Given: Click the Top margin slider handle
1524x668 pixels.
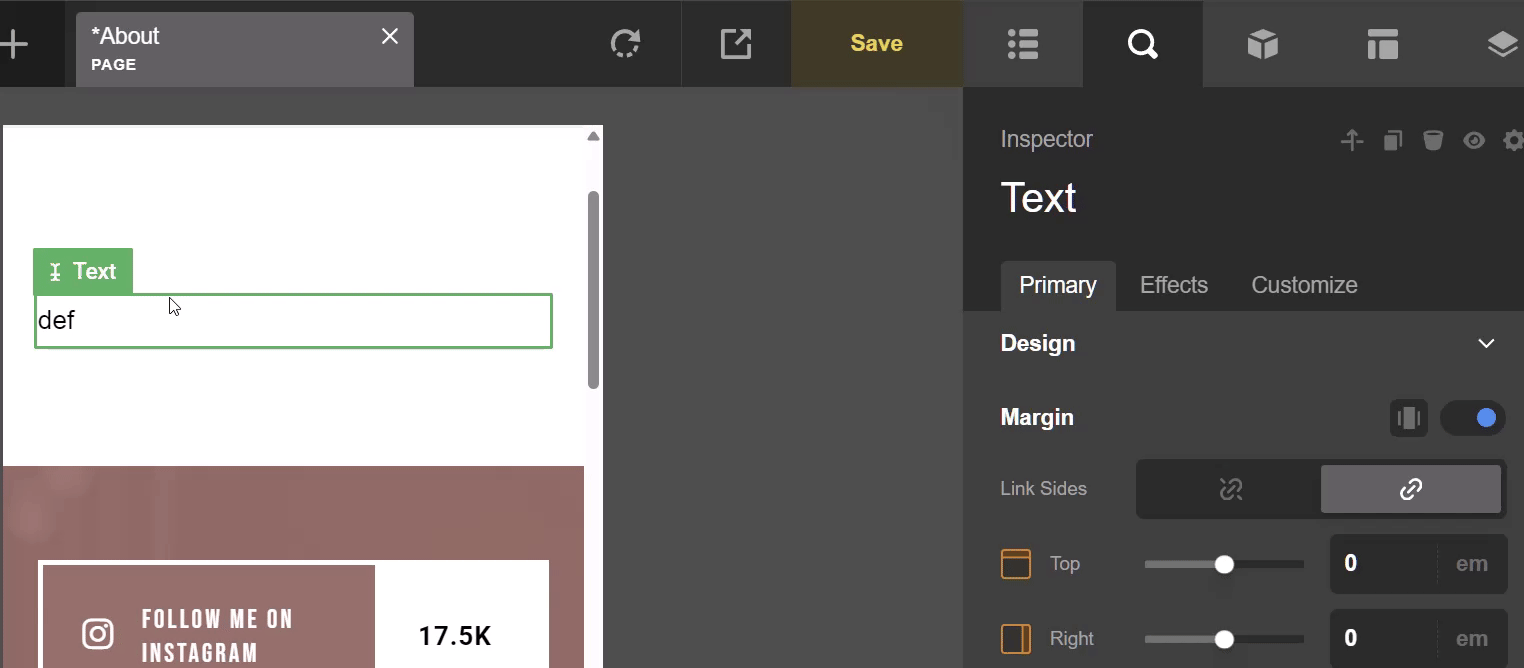Looking at the screenshot, I should (1224, 565).
